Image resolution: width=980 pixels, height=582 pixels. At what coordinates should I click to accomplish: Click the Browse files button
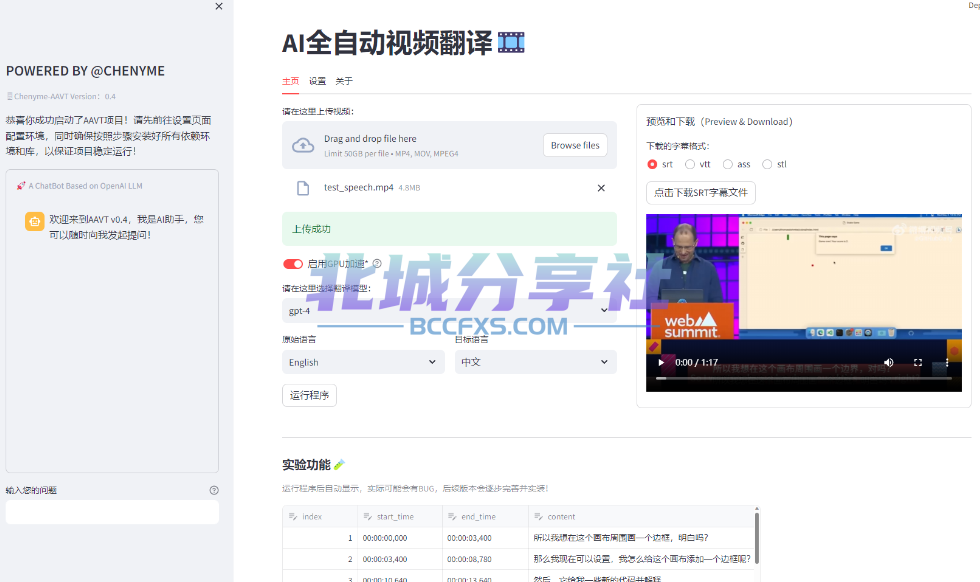(x=575, y=145)
